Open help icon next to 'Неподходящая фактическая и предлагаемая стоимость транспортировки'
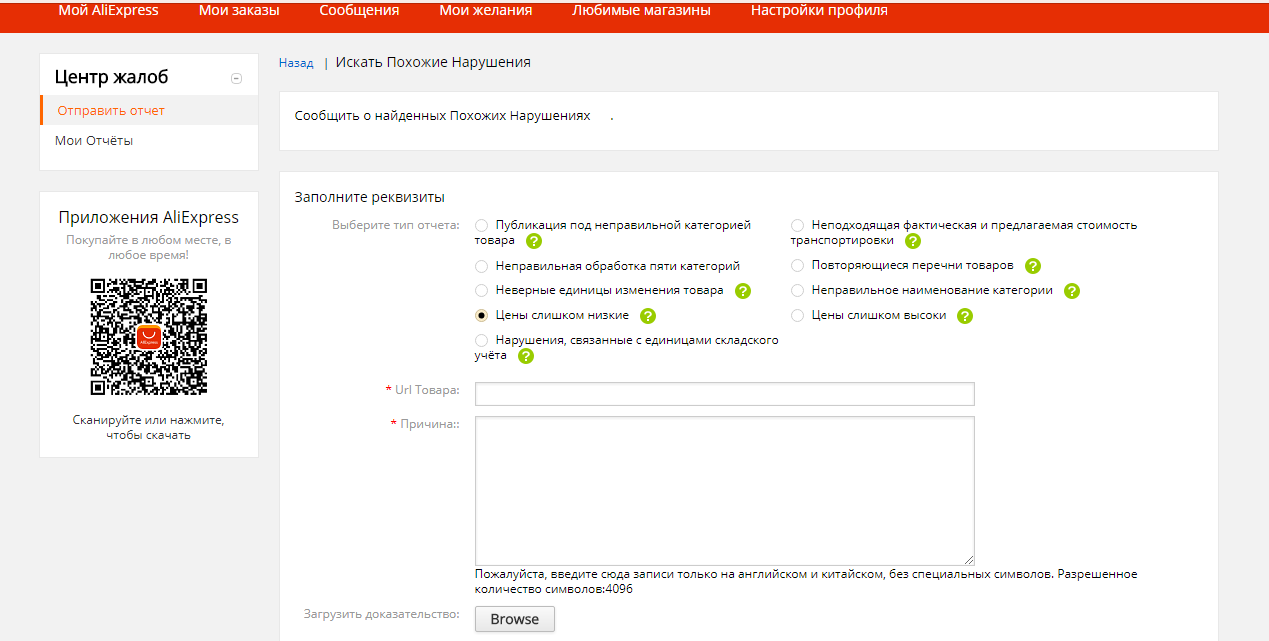The image size is (1269, 641). (913, 241)
